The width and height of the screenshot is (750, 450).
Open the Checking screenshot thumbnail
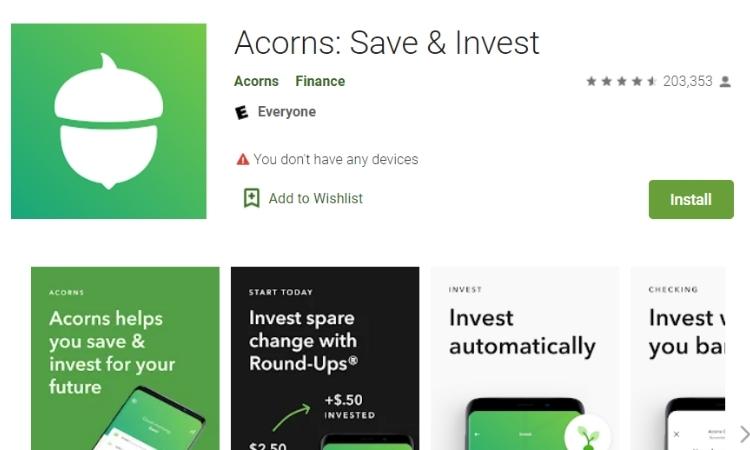(677, 358)
